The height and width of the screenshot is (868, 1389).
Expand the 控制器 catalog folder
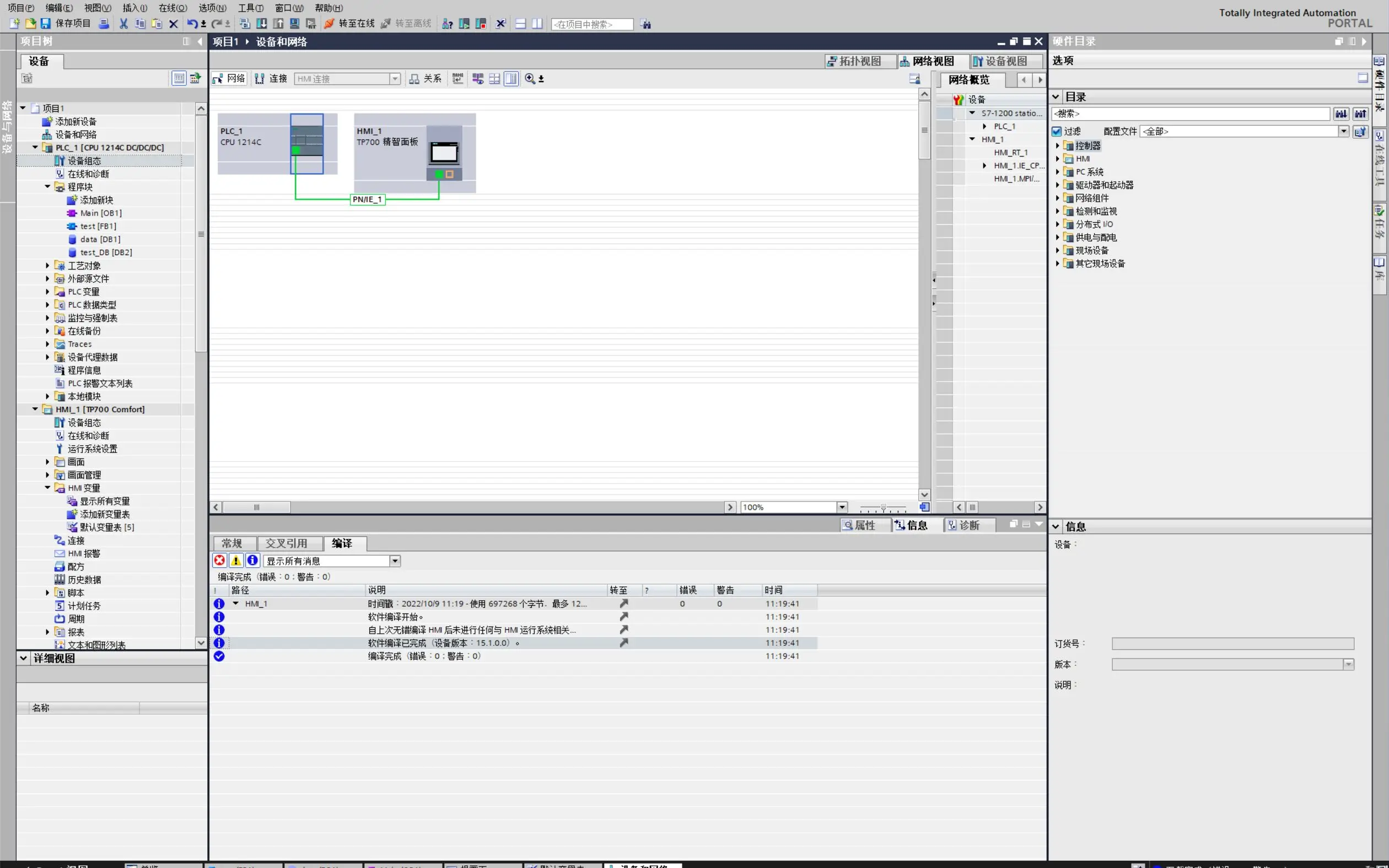pos(1057,146)
